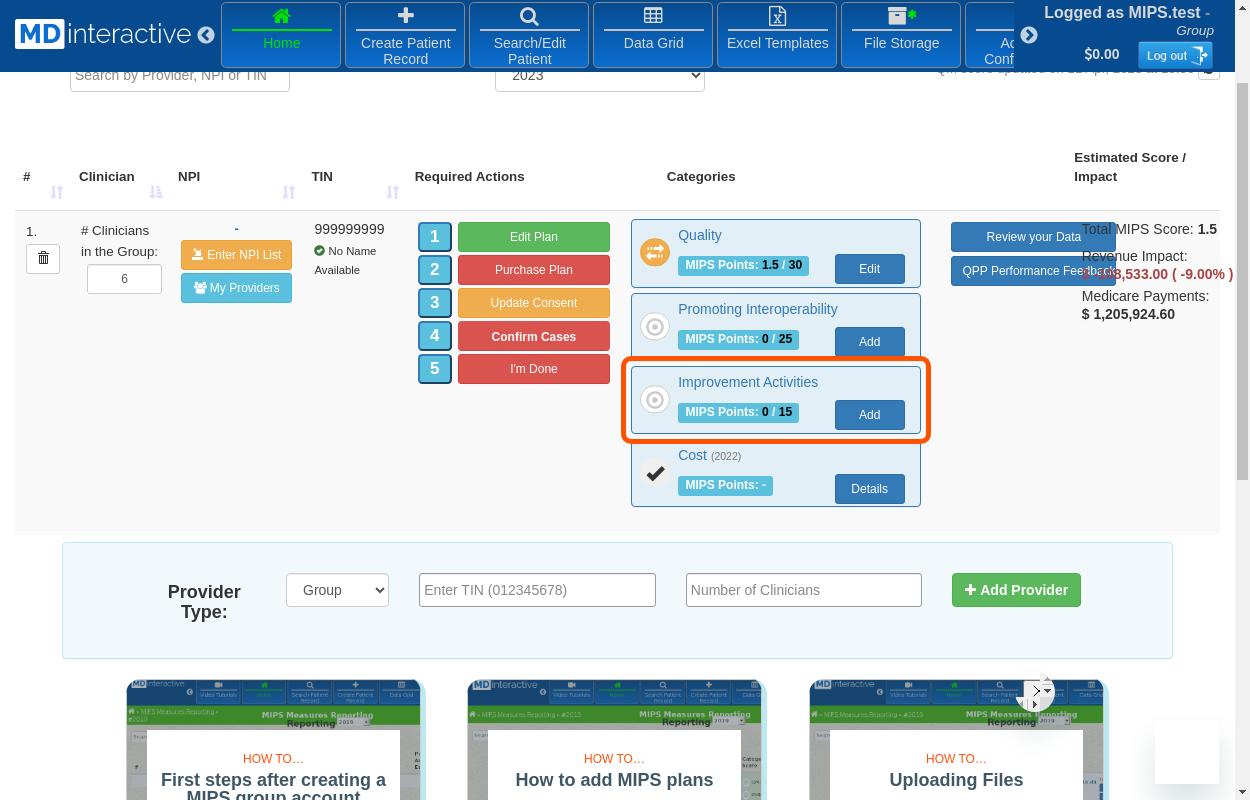
Task: Click the Quality category arrows icon
Action: [655, 253]
